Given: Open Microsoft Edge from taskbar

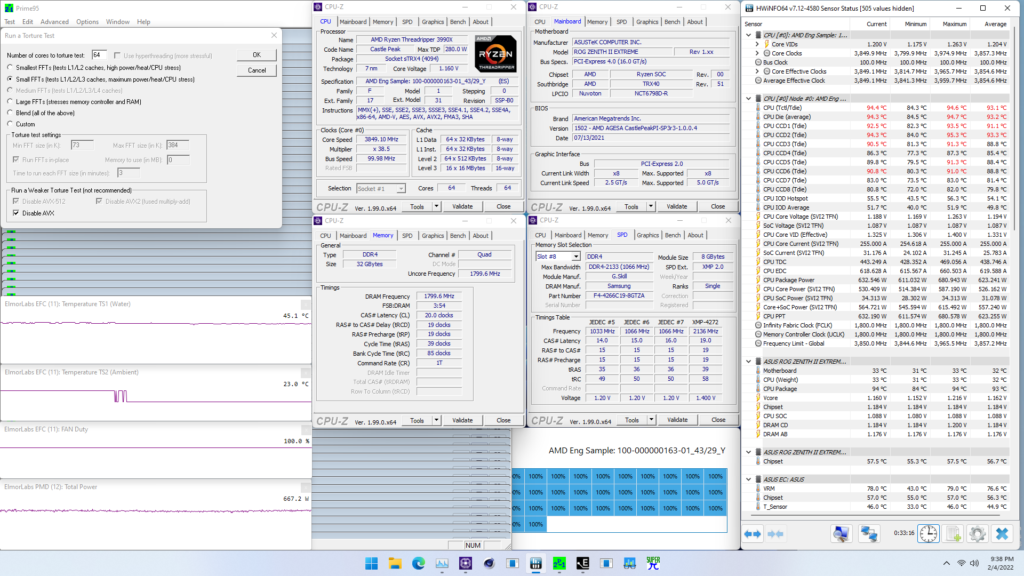Looking at the screenshot, I should (x=418, y=563).
